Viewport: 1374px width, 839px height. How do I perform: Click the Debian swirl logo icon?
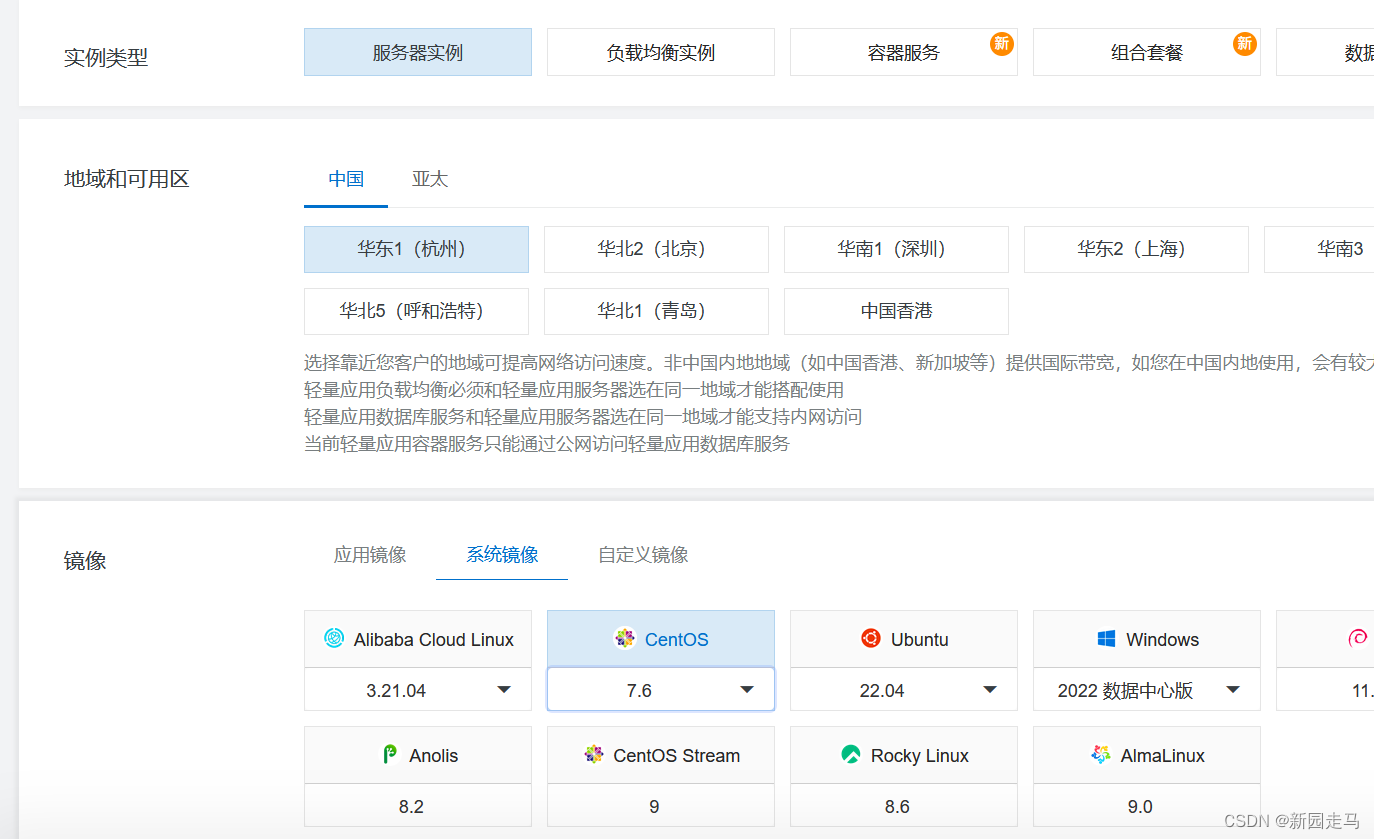click(x=1358, y=638)
